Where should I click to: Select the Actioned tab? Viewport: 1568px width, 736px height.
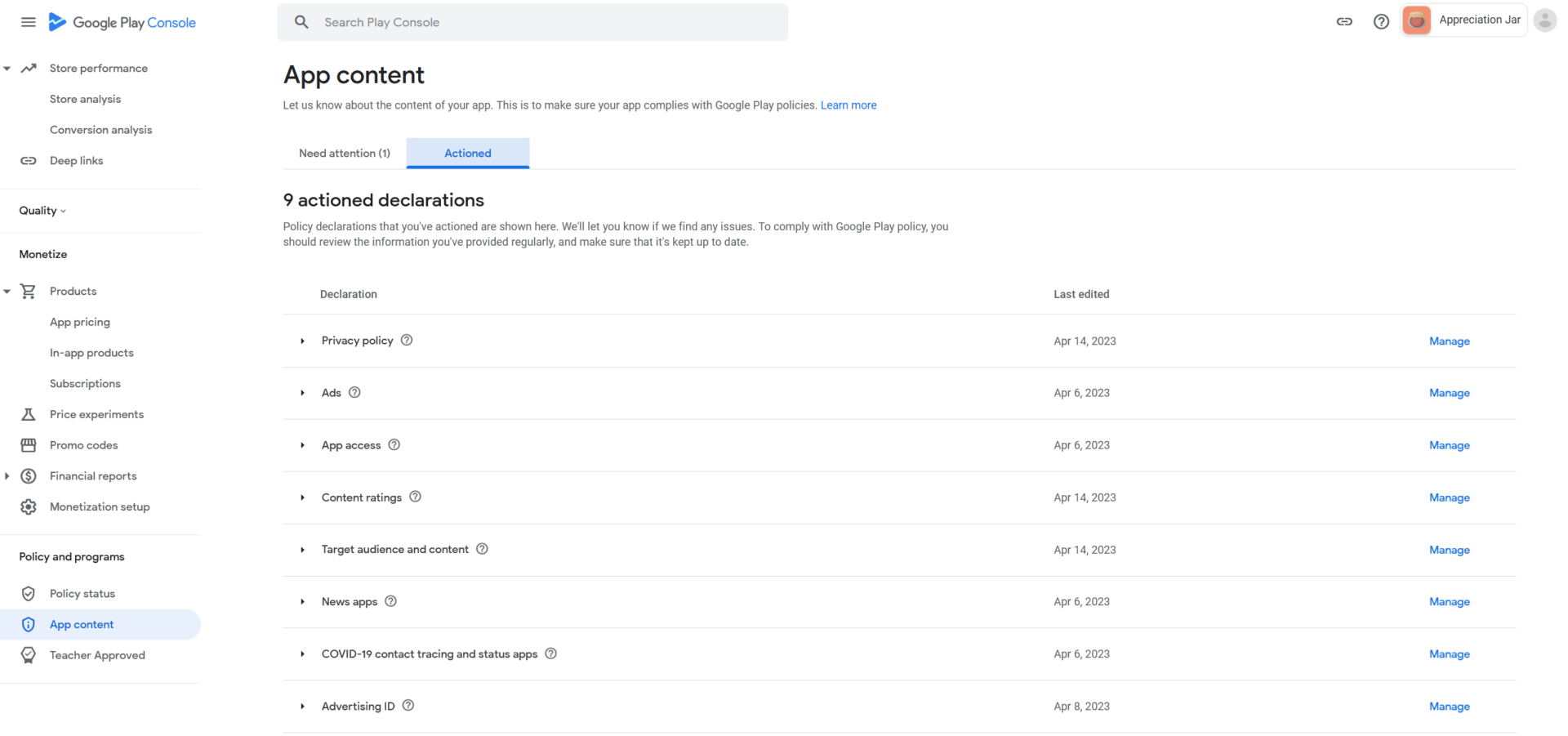click(x=467, y=153)
